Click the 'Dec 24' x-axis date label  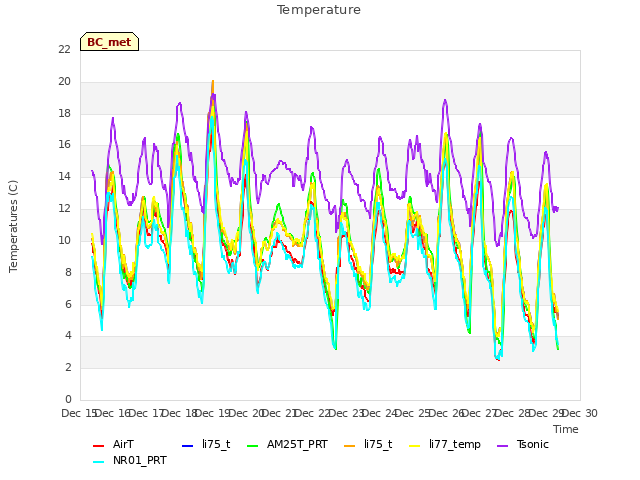(x=380, y=413)
